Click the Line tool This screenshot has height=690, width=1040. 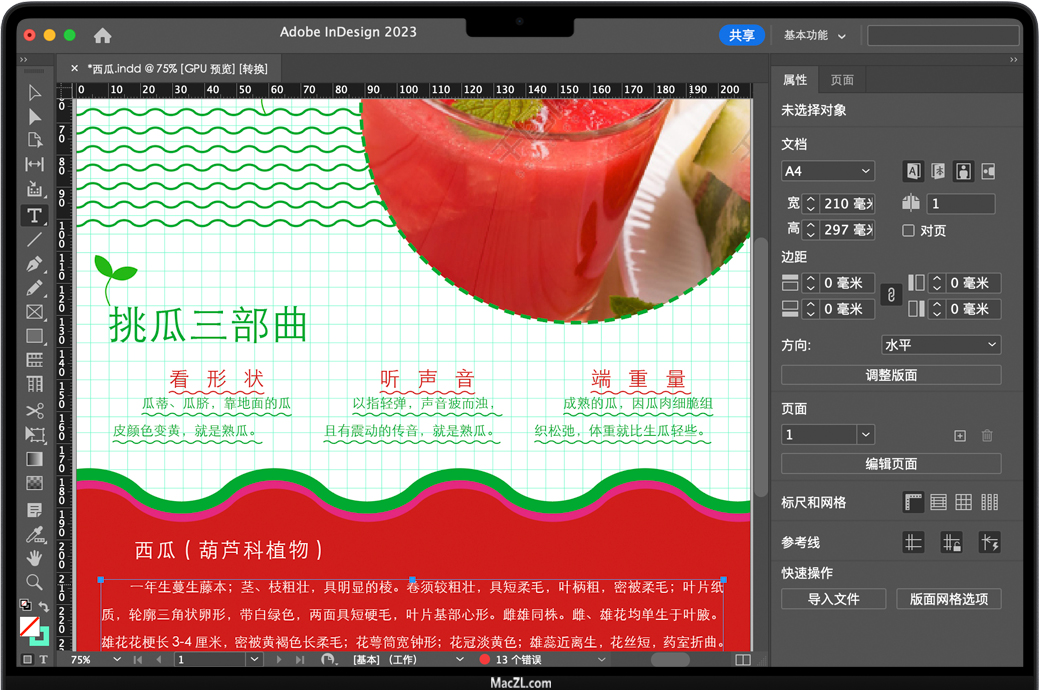[x=34, y=240]
